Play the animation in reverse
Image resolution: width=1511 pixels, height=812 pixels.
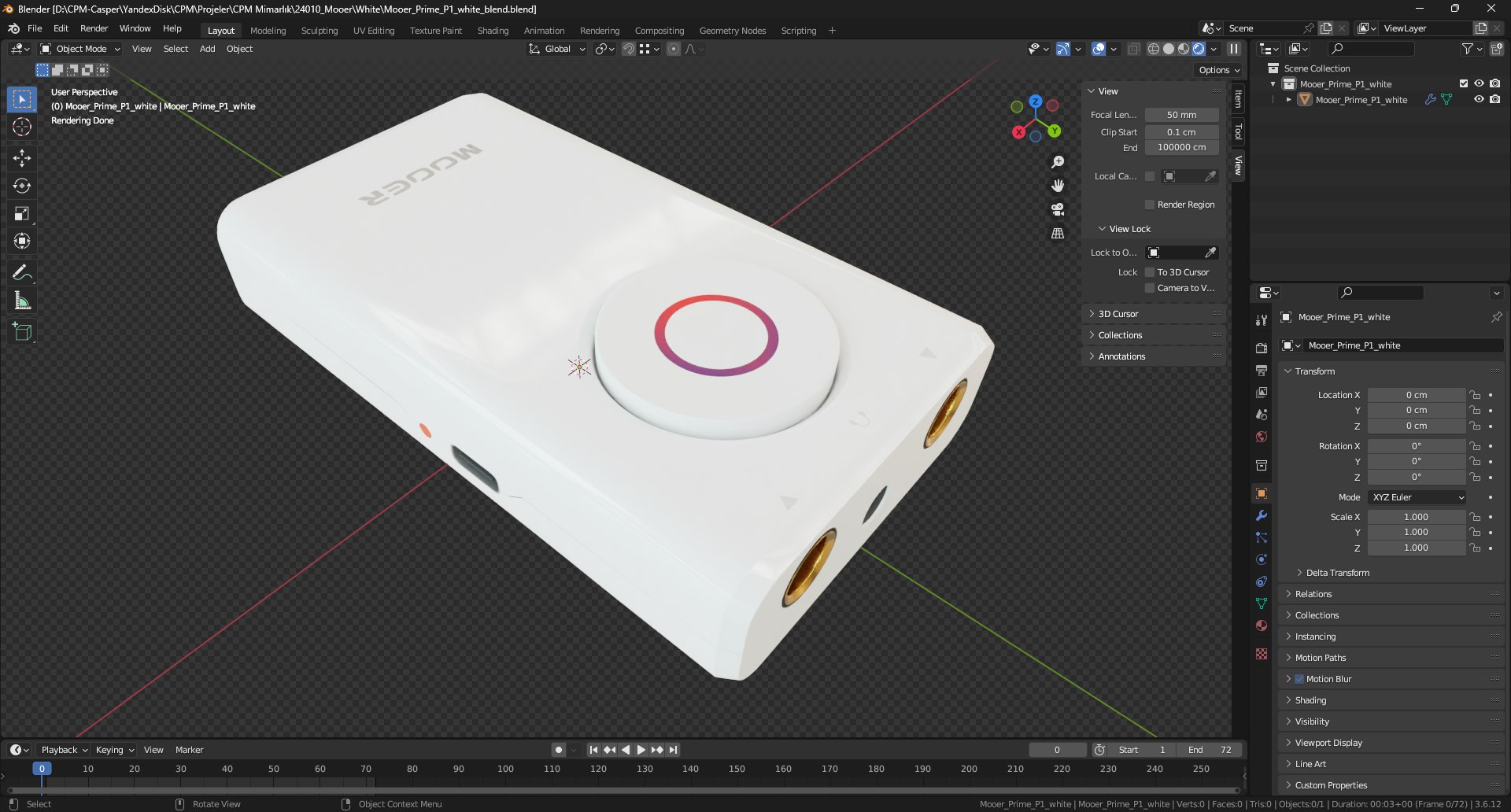626,750
